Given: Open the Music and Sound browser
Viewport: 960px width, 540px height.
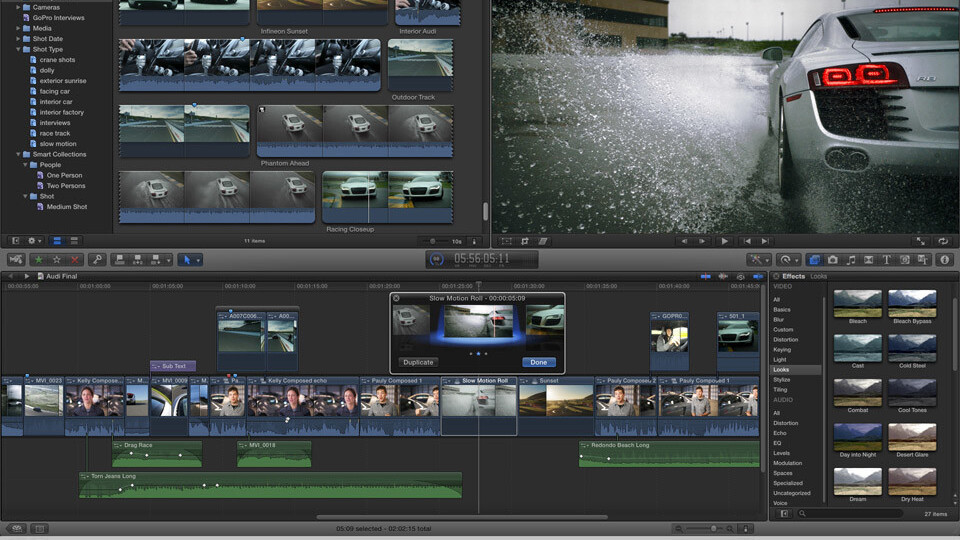Looking at the screenshot, I should point(850,260).
